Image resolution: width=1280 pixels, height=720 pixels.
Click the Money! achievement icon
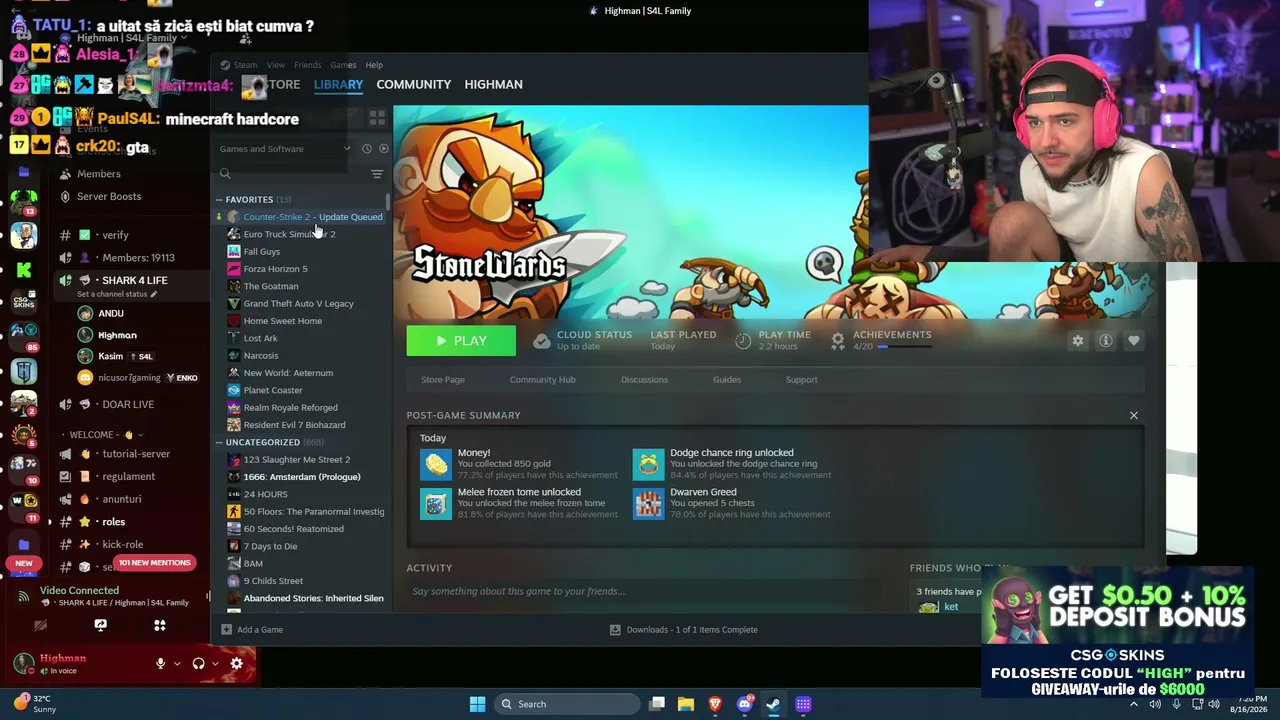click(x=436, y=464)
